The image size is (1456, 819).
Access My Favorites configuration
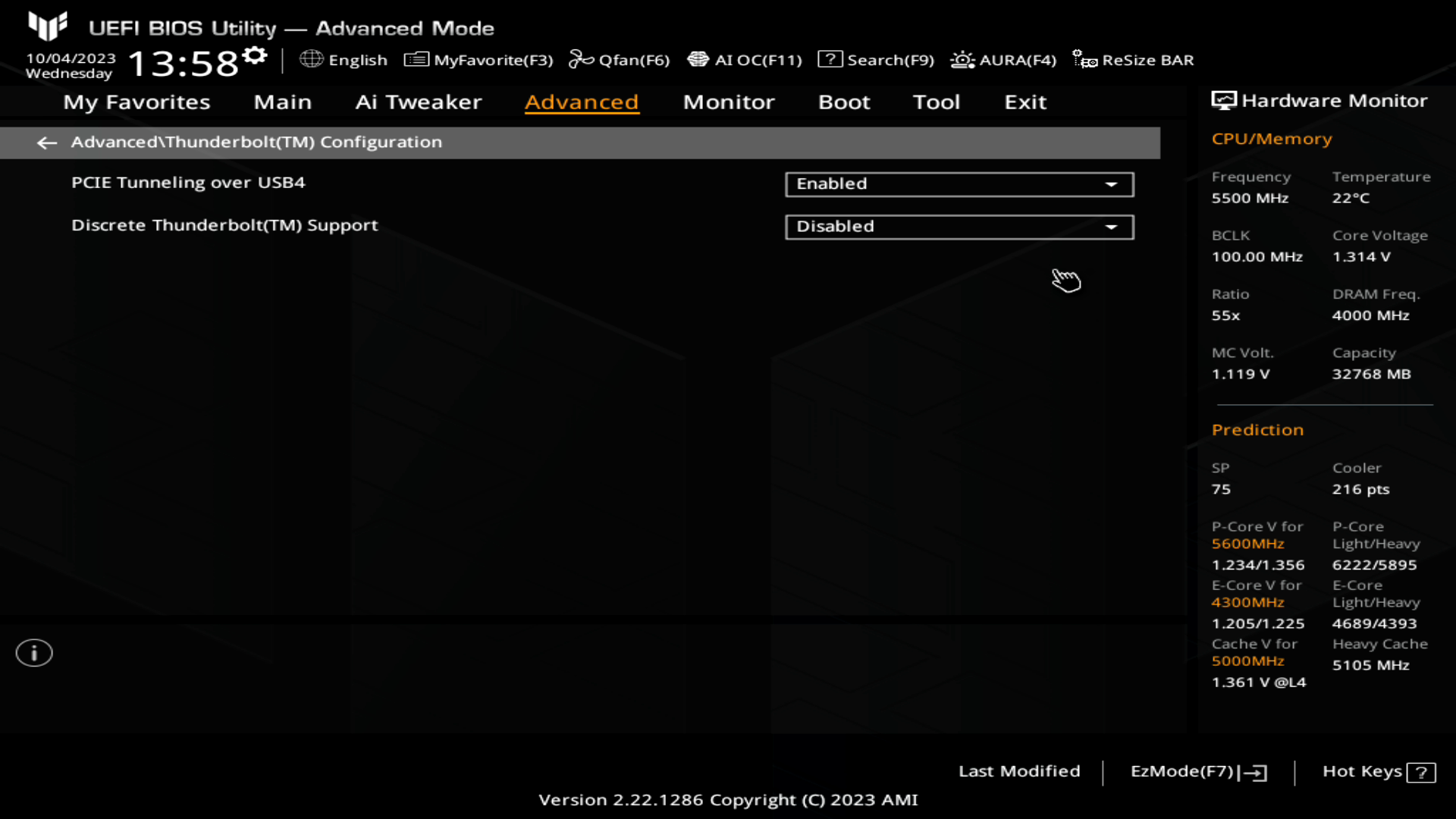(x=137, y=101)
